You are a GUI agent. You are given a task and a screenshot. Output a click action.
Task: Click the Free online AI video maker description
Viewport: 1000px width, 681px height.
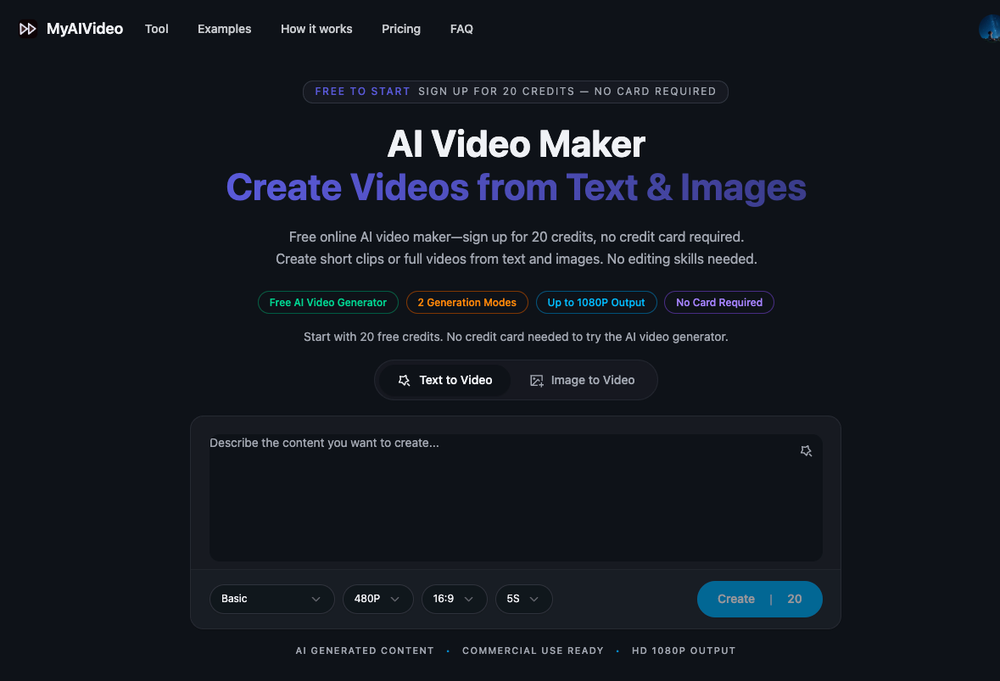(516, 248)
